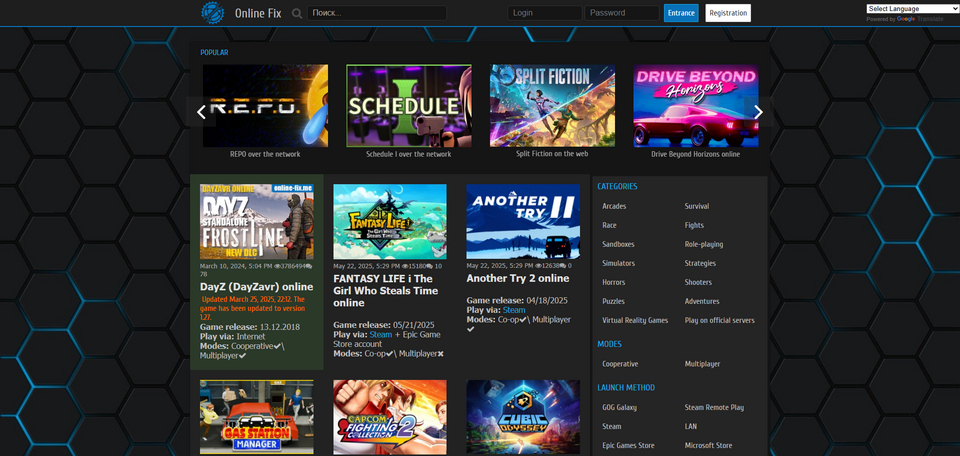Select the Role-playing category
Screen dimensions: 960x456
(704, 244)
